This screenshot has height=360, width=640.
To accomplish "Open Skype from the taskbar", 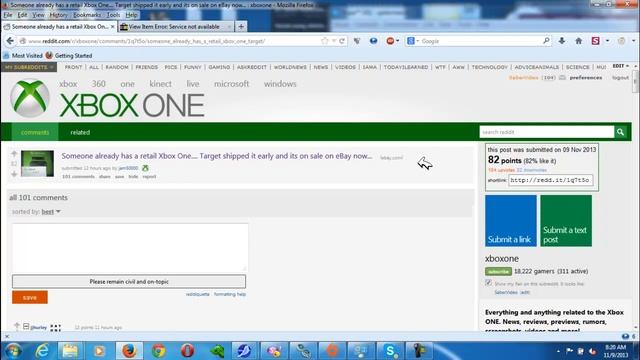I will 390,351.
